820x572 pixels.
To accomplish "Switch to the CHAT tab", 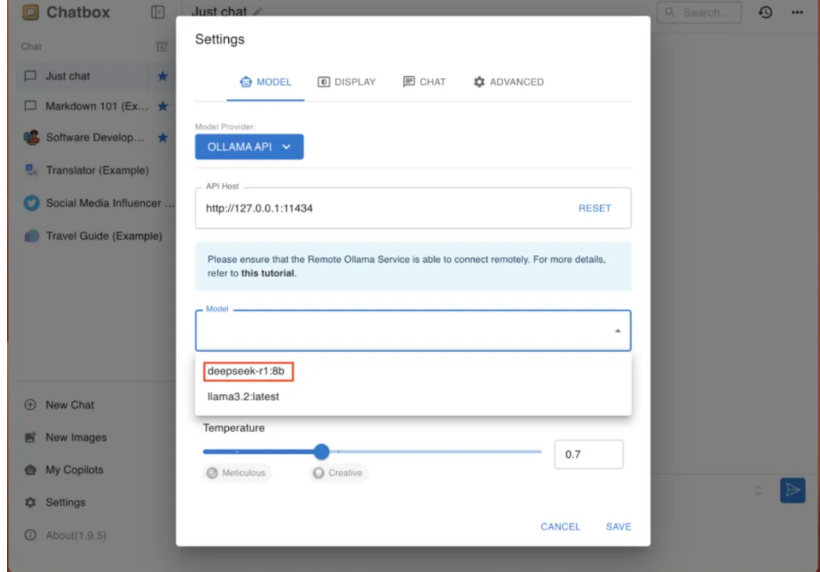I will 424,82.
